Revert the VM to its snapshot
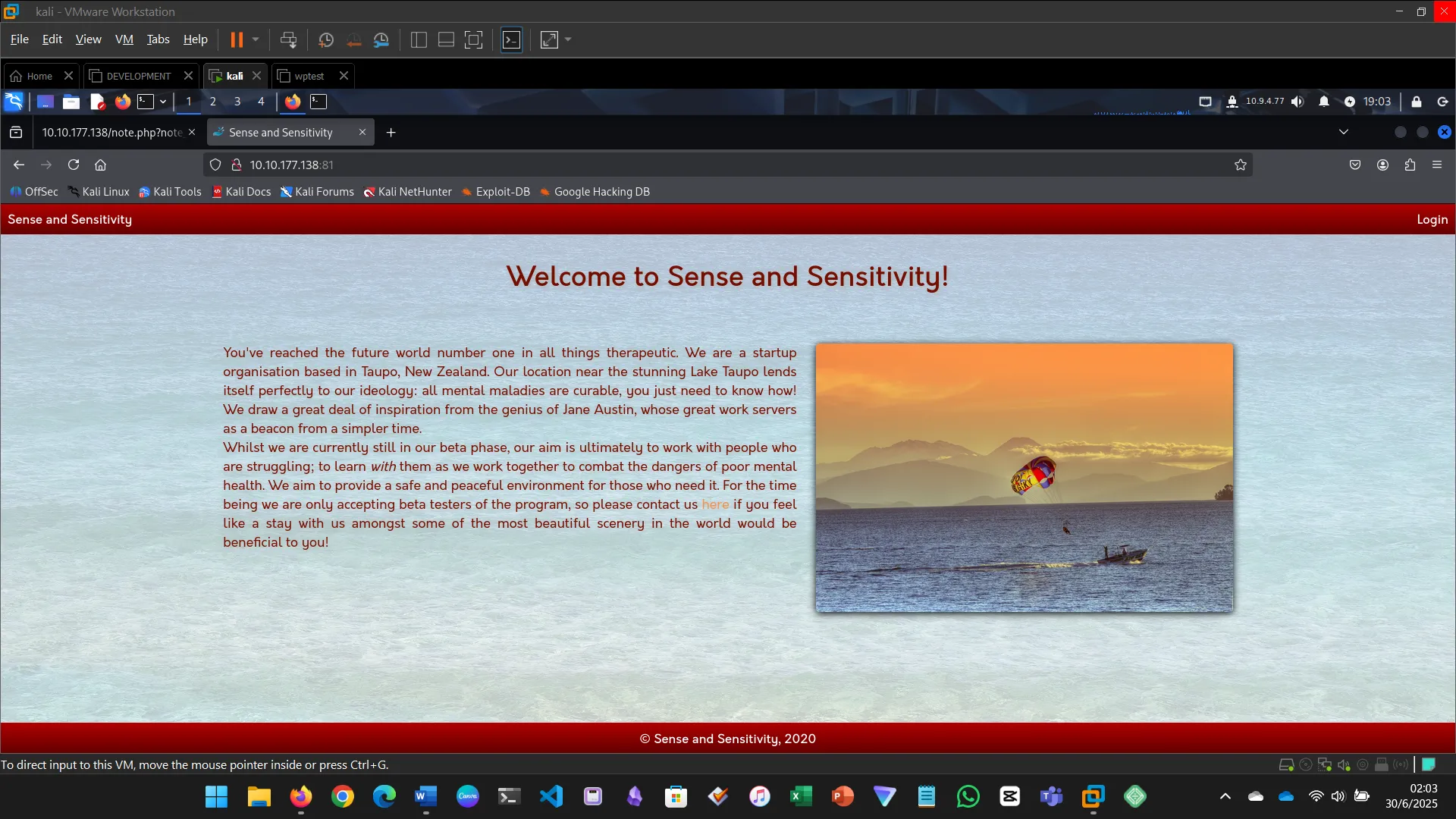 pos(354,39)
